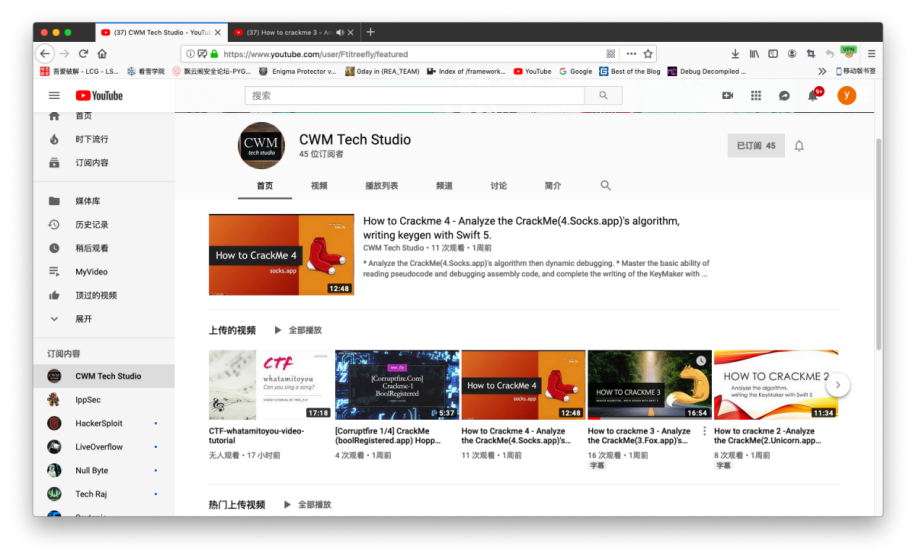The image size is (916, 560).
Task: Click the VPN extension icon
Action: point(848,53)
